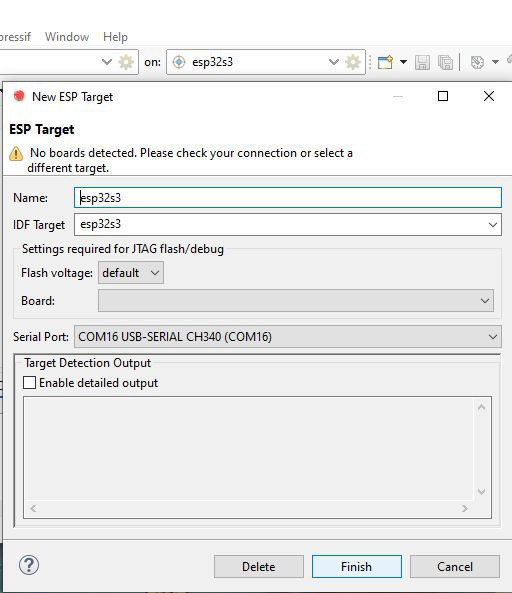Image resolution: width=512 pixels, height=593 pixels.
Task: Click the esp32s3 target icon in toolbar
Action: tap(179, 62)
